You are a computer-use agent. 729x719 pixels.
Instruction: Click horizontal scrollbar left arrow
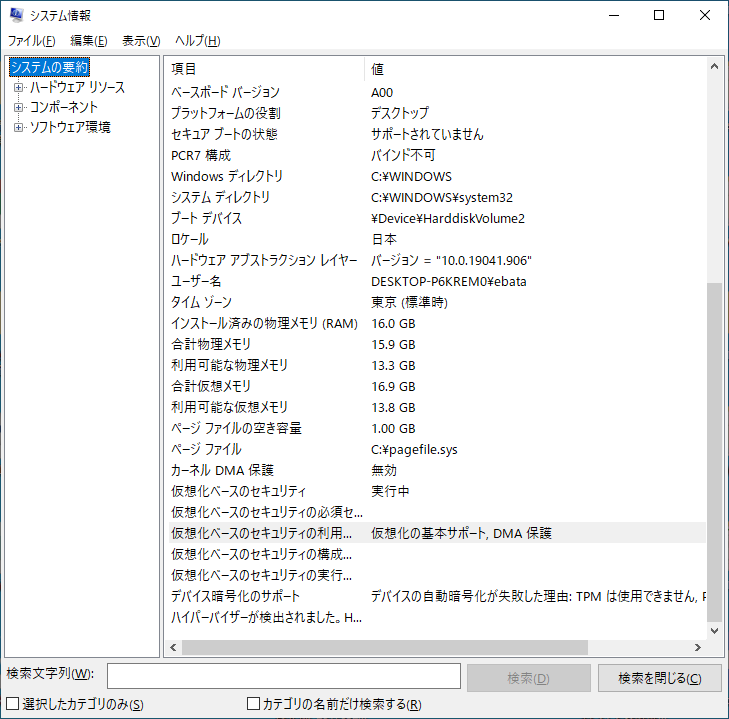(x=173, y=647)
